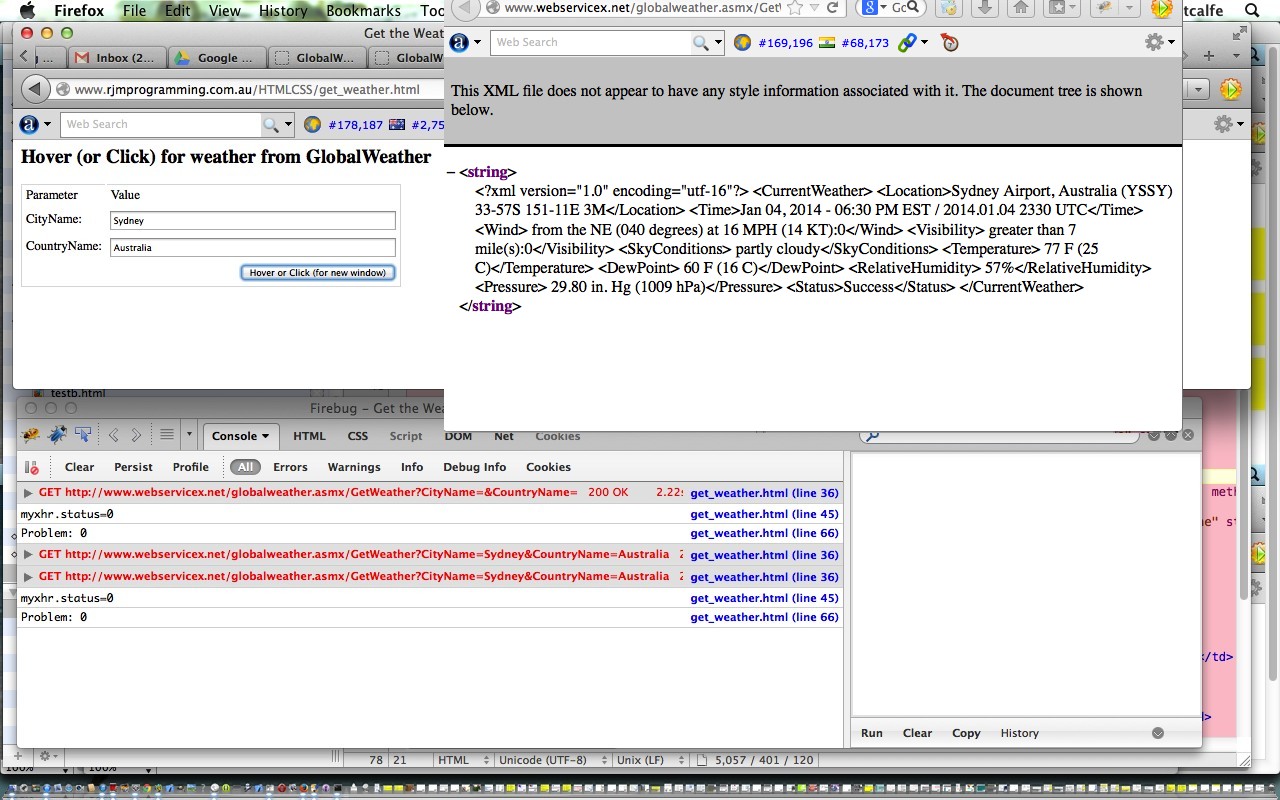
Task: Click the Inspect element pointer icon in Firebug
Action: [x=83, y=435]
